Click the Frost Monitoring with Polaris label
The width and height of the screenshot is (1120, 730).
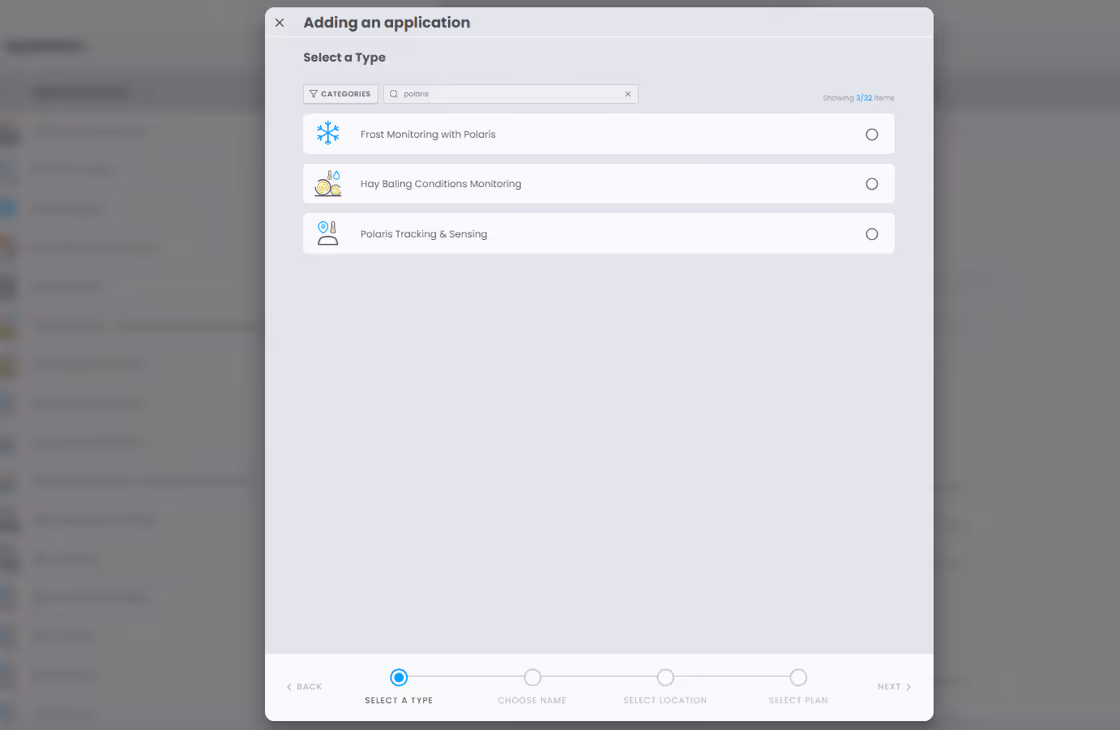click(428, 134)
